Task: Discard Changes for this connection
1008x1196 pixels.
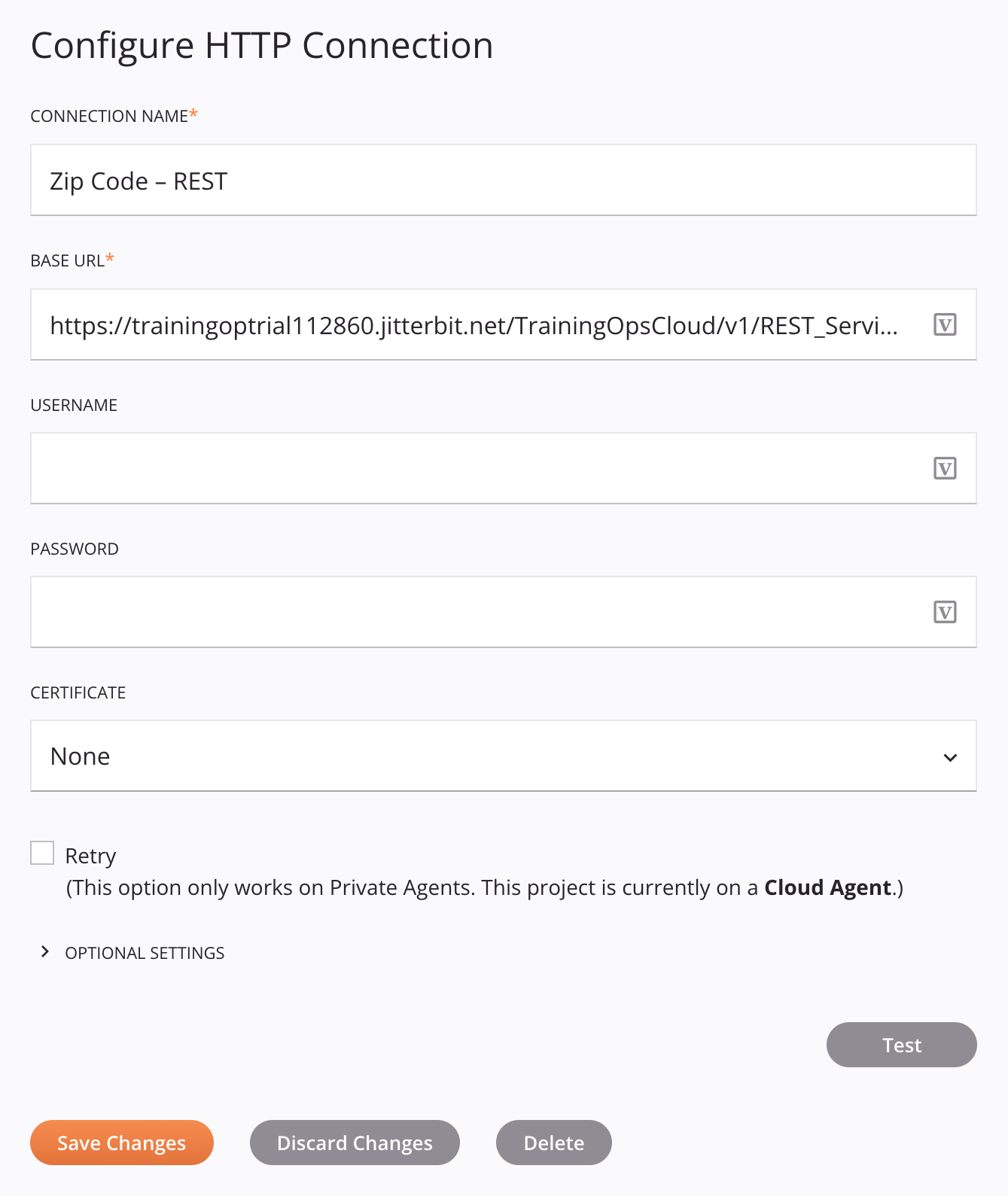Action: point(355,1143)
